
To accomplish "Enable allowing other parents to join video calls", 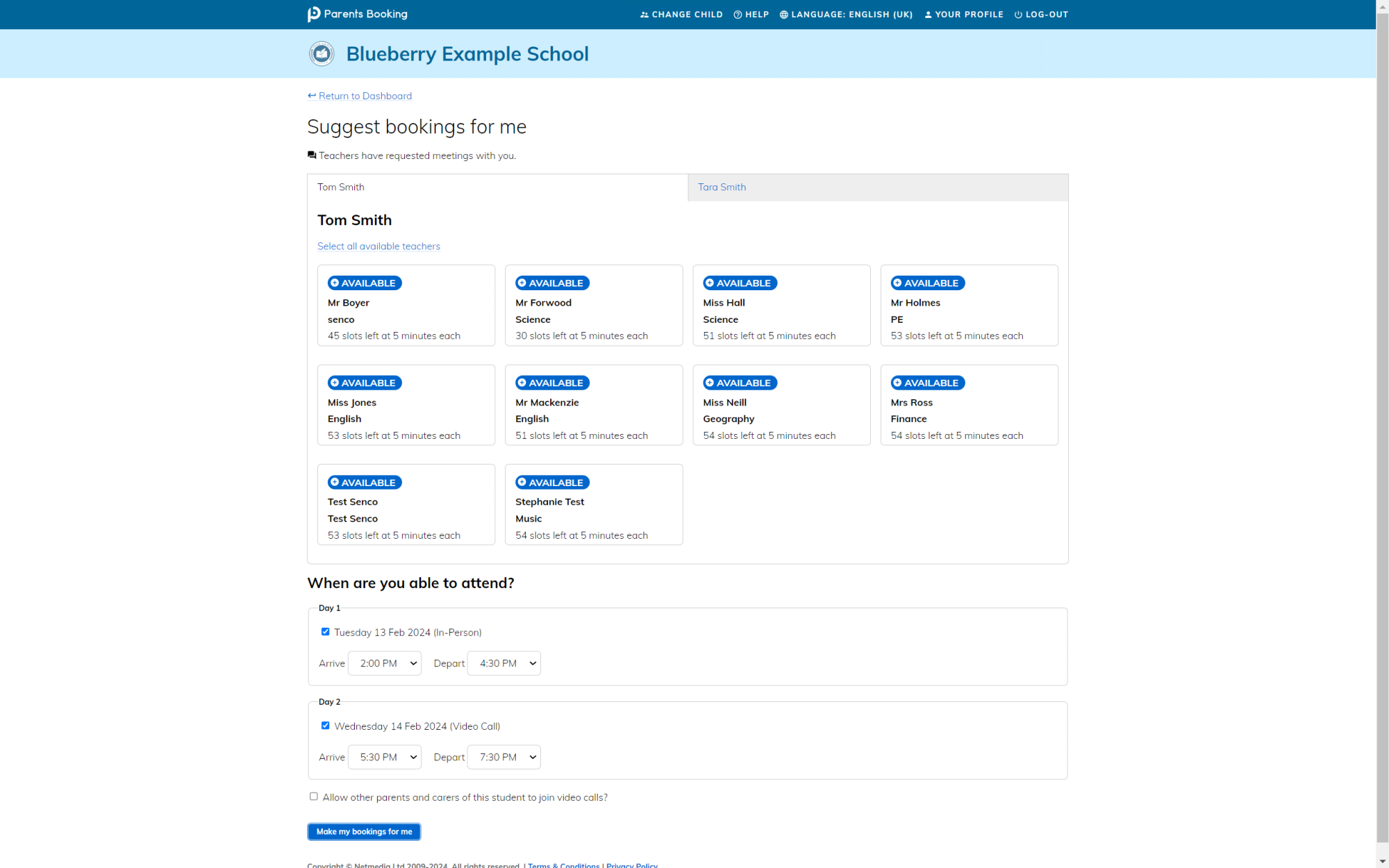I will (x=313, y=796).
